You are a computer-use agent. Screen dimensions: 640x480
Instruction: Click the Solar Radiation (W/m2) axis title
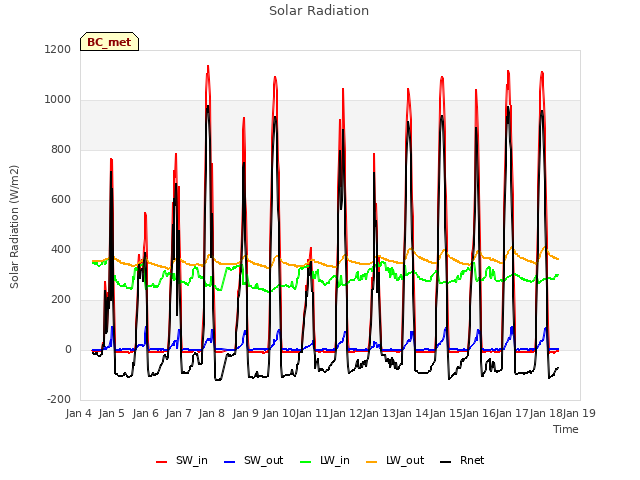(x=14, y=227)
